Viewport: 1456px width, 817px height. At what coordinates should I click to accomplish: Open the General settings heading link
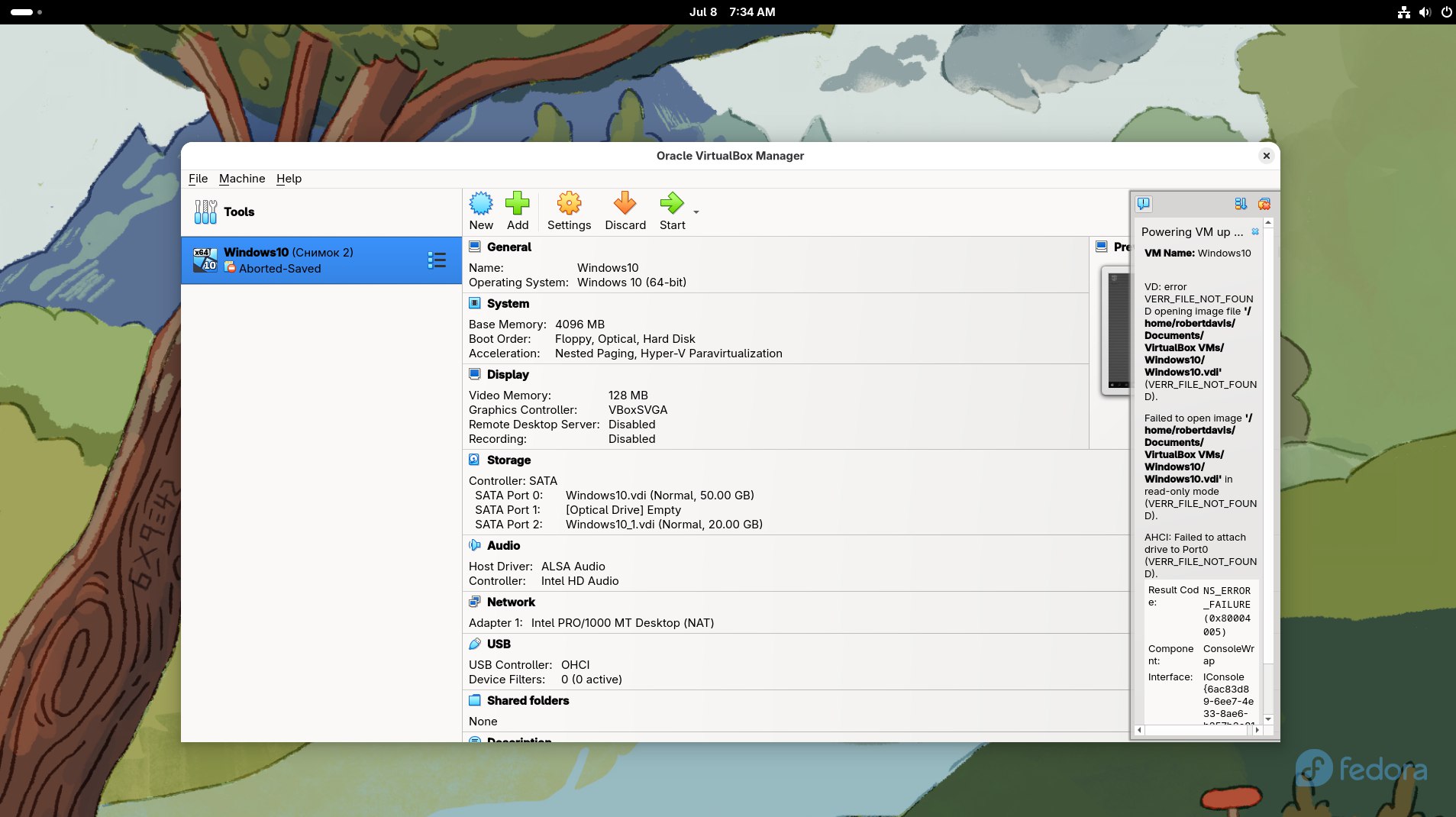[508, 247]
